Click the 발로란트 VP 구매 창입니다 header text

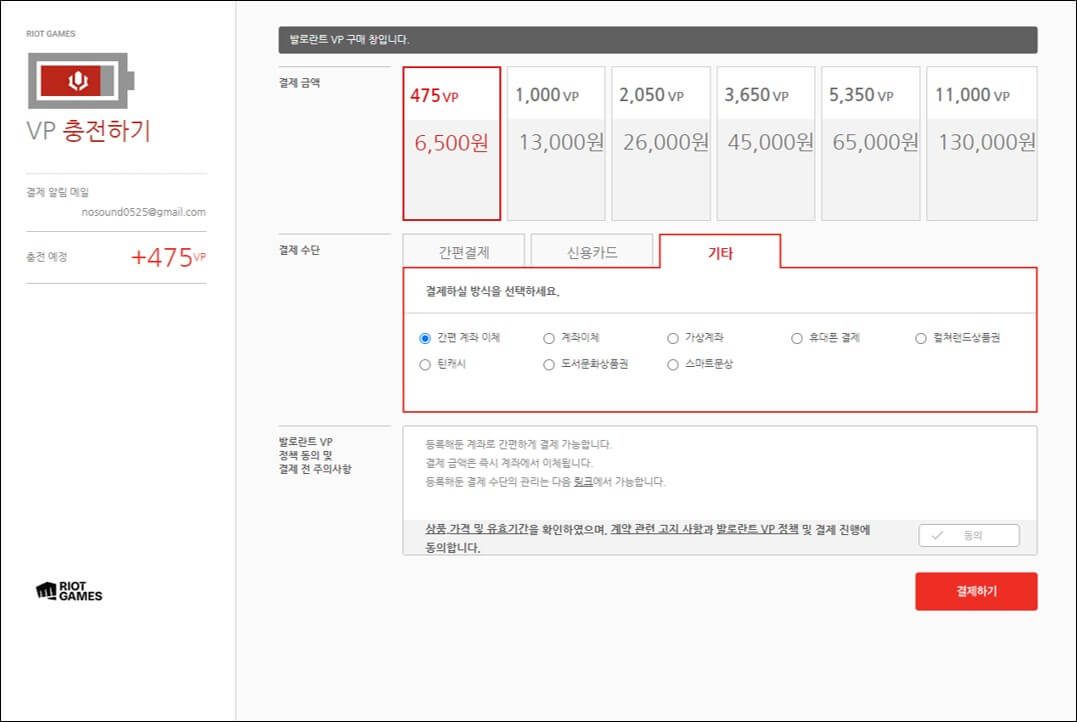(350, 40)
